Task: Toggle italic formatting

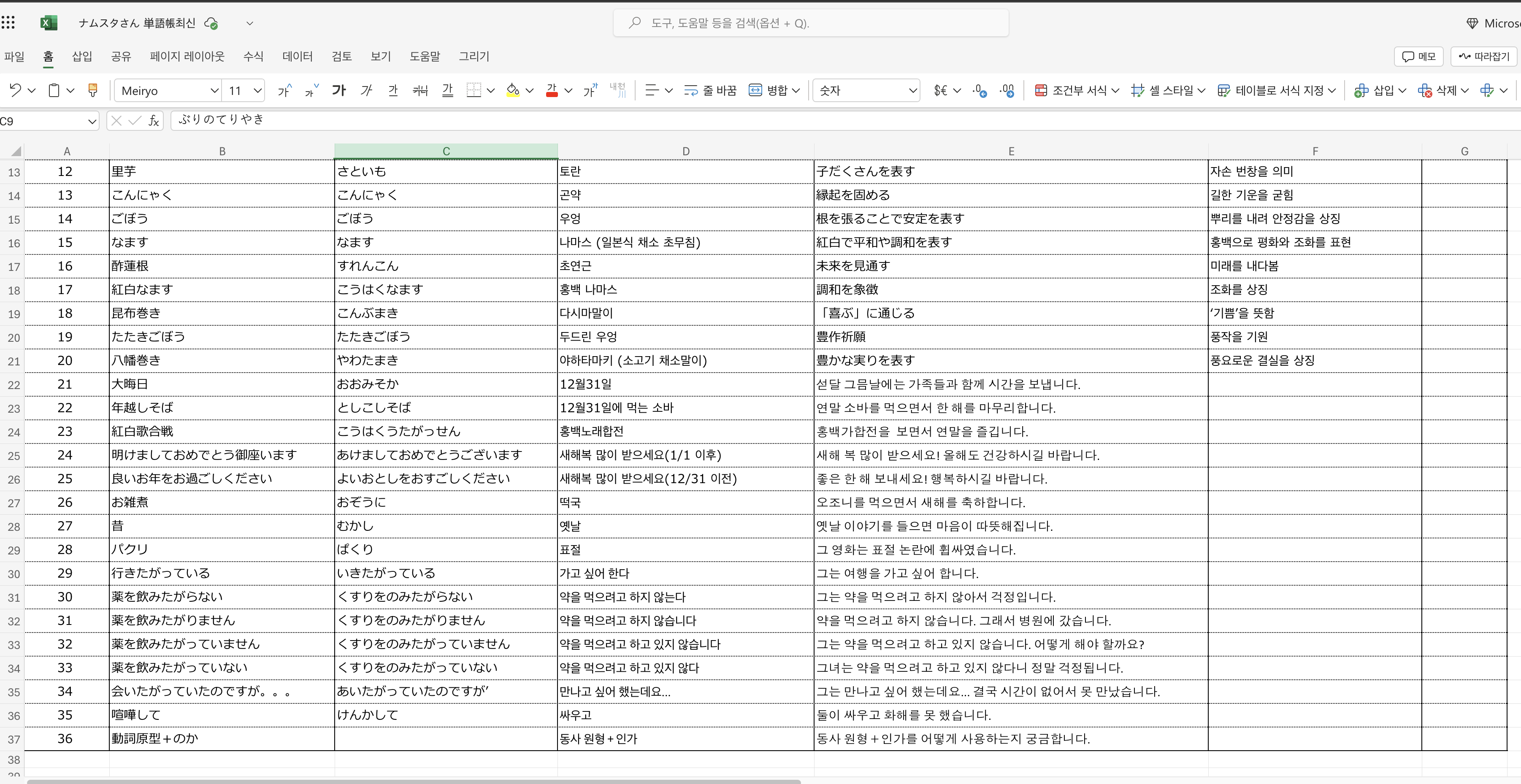Action: pyautogui.click(x=366, y=90)
